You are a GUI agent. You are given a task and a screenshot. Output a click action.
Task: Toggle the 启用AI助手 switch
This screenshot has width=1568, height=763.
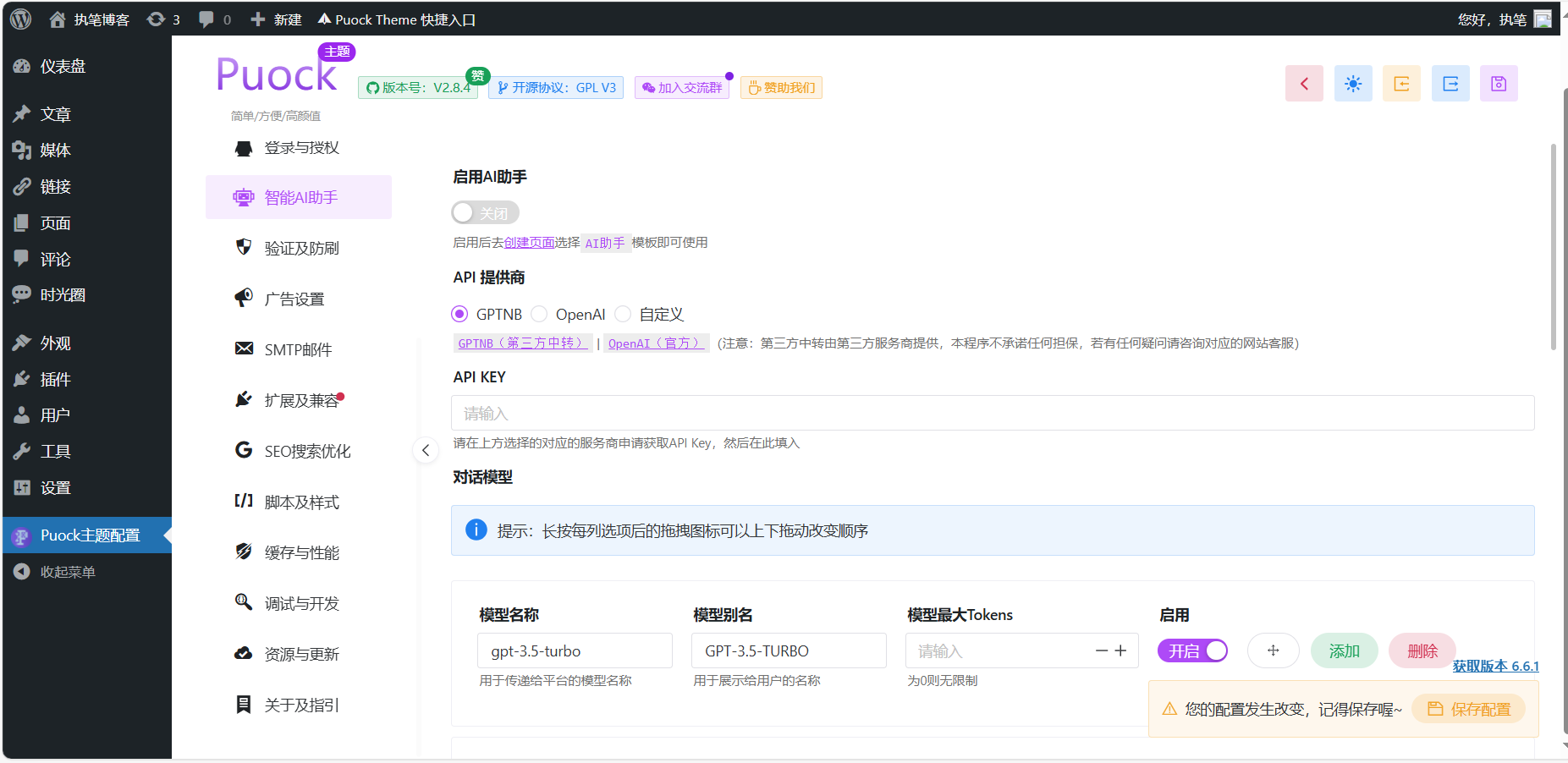(x=485, y=212)
